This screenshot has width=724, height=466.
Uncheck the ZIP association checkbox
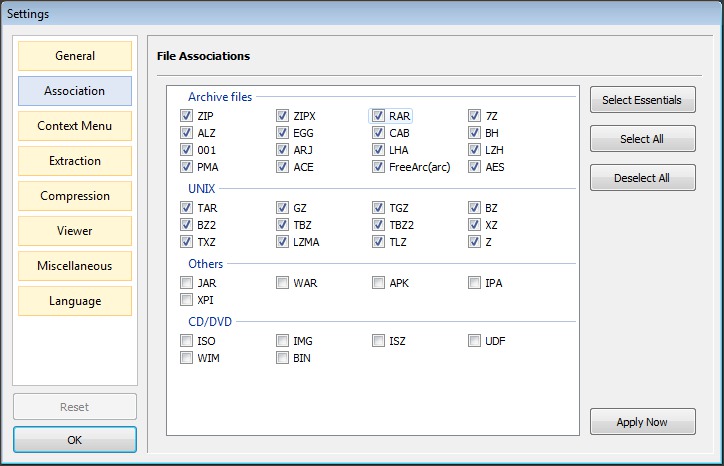point(187,115)
